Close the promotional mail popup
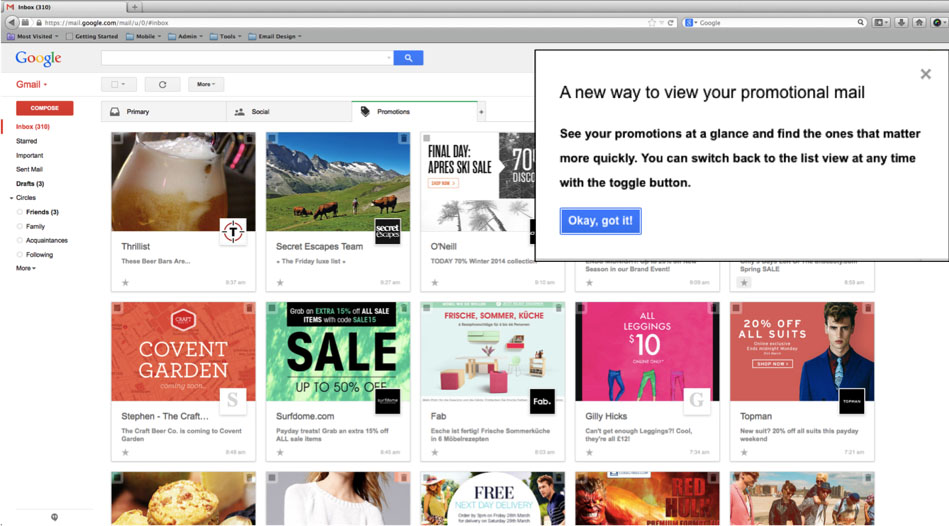Screen dimensions: 949x526 point(925,74)
